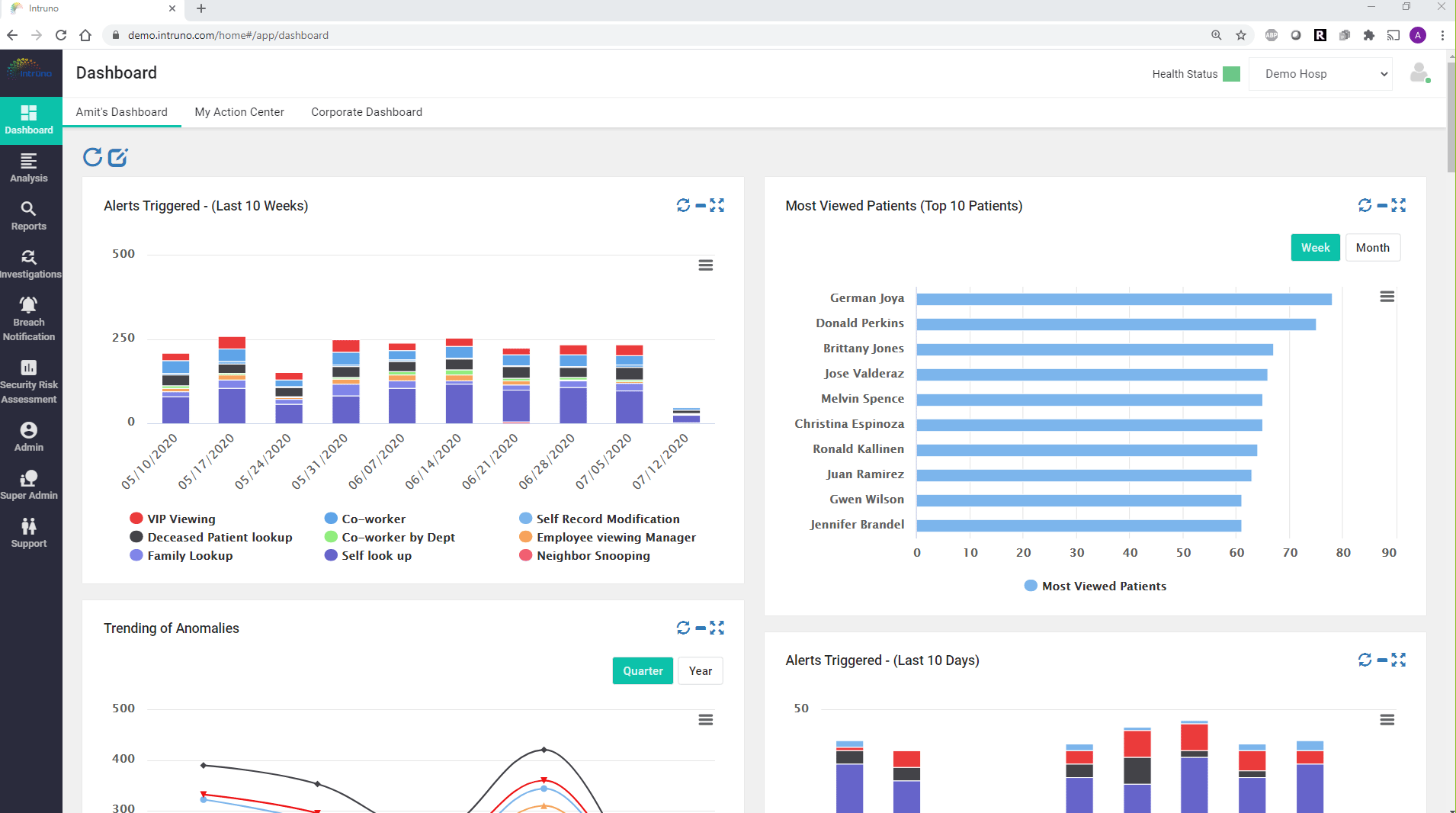This screenshot has height=813, width=1456.
Task: Show anomalies trending by Quarter
Action: coord(643,670)
